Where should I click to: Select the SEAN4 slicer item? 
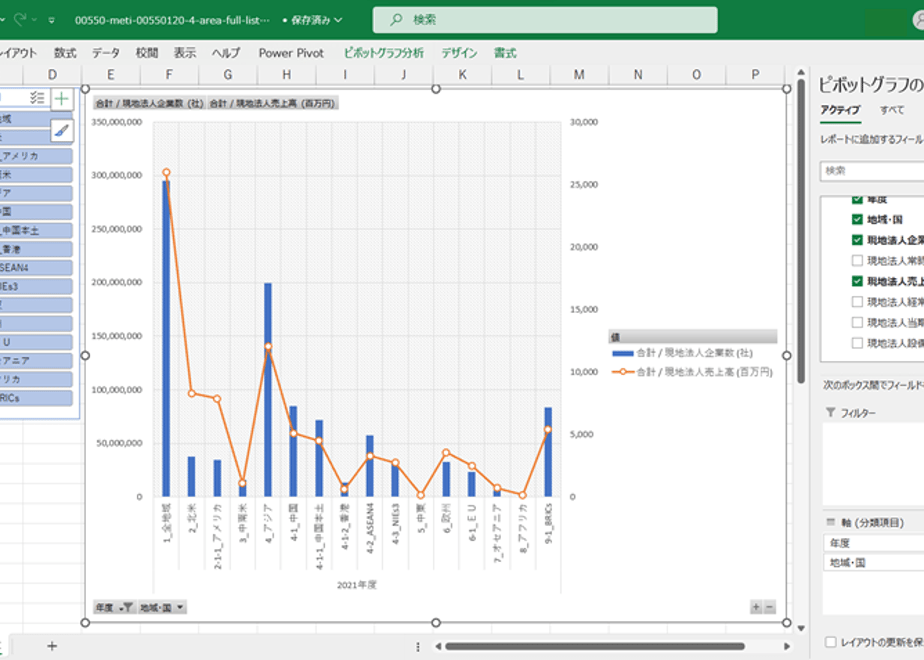tap(35, 268)
